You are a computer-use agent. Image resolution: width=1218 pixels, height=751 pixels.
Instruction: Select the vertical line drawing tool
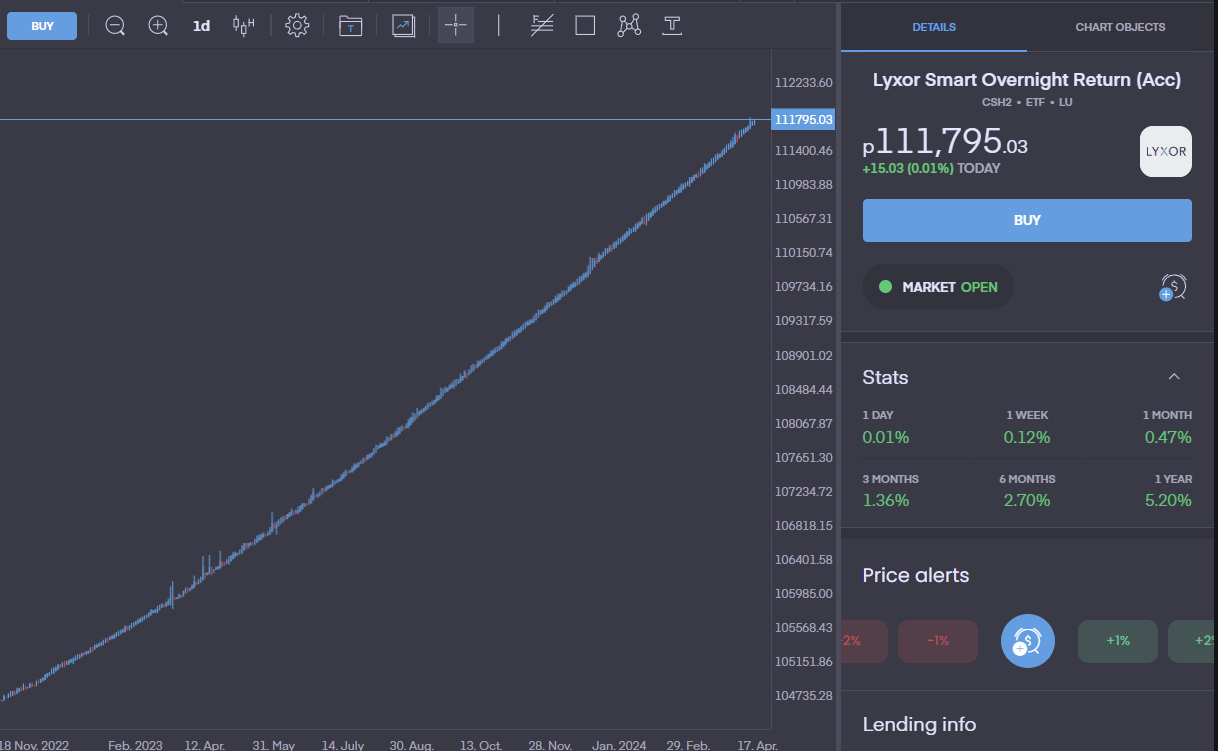[499, 26]
